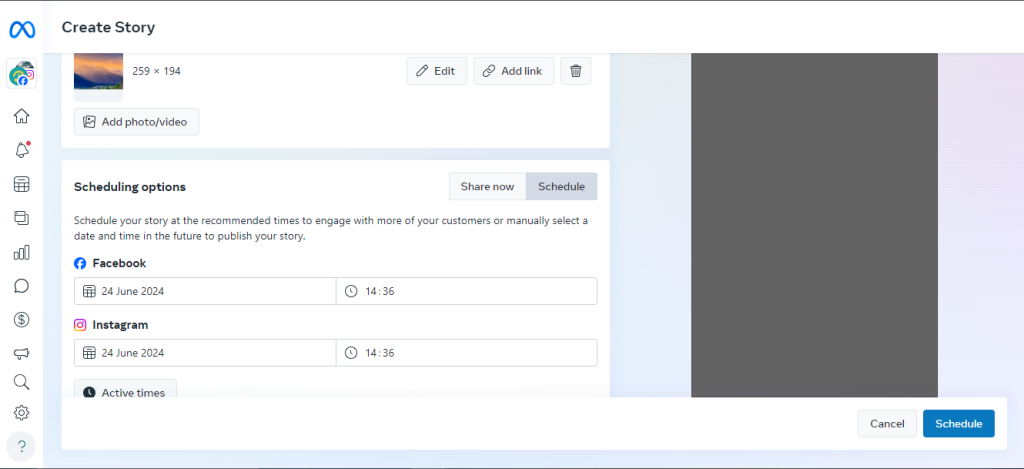Click the blue Schedule button
Image resolution: width=1024 pixels, height=469 pixels.
[959, 424]
